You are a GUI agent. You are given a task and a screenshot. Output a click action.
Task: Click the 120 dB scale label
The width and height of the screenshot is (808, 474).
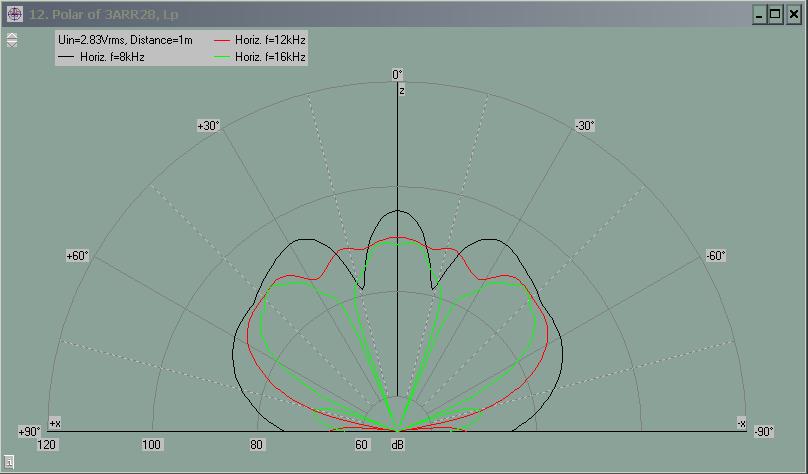[46, 445]
